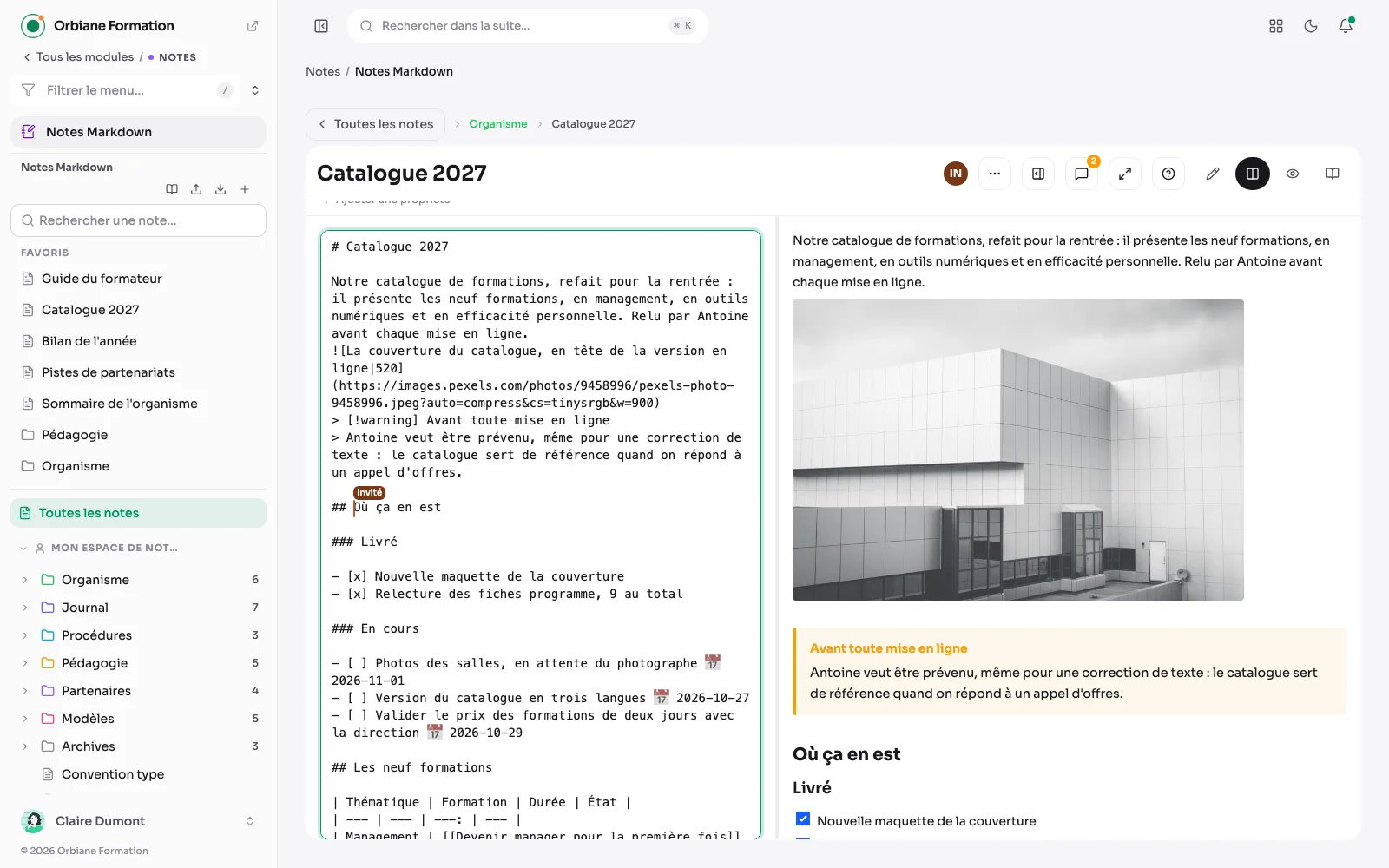Image resolution: width=1389 pixels, height=868 pixels.
Task: Open the Convention type note
Action: [113, 774]
